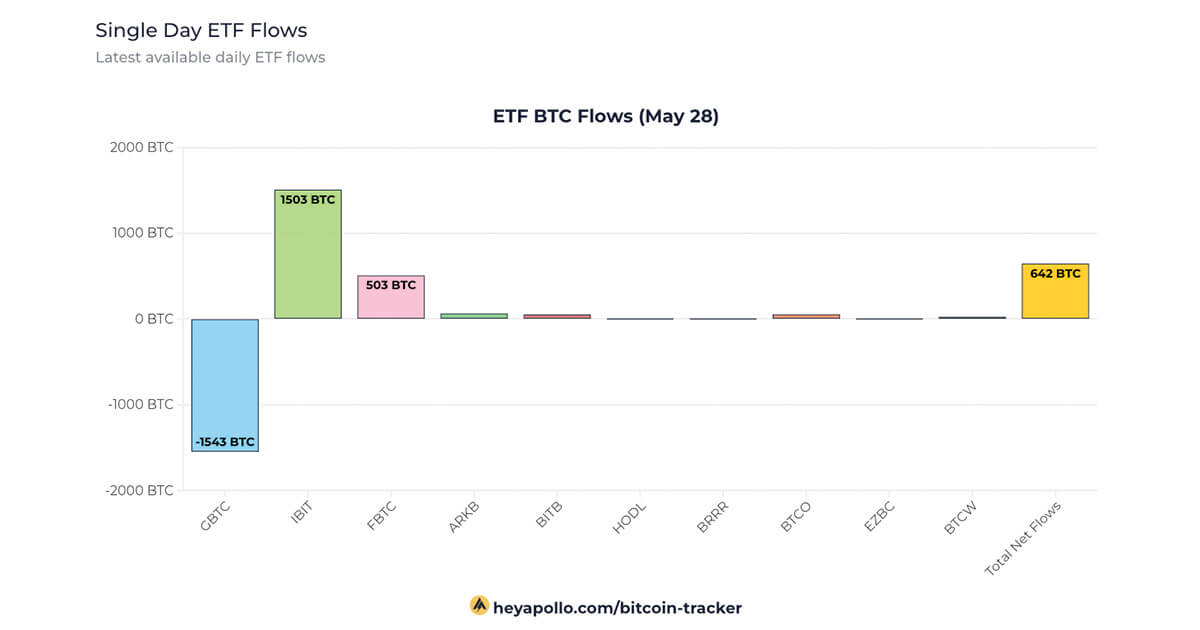Image resolution: width=1200 pixels, height=630 pixels.
Task: Open the heyapollo.com/bitcoin-tracker link
Action: (617, 607)
